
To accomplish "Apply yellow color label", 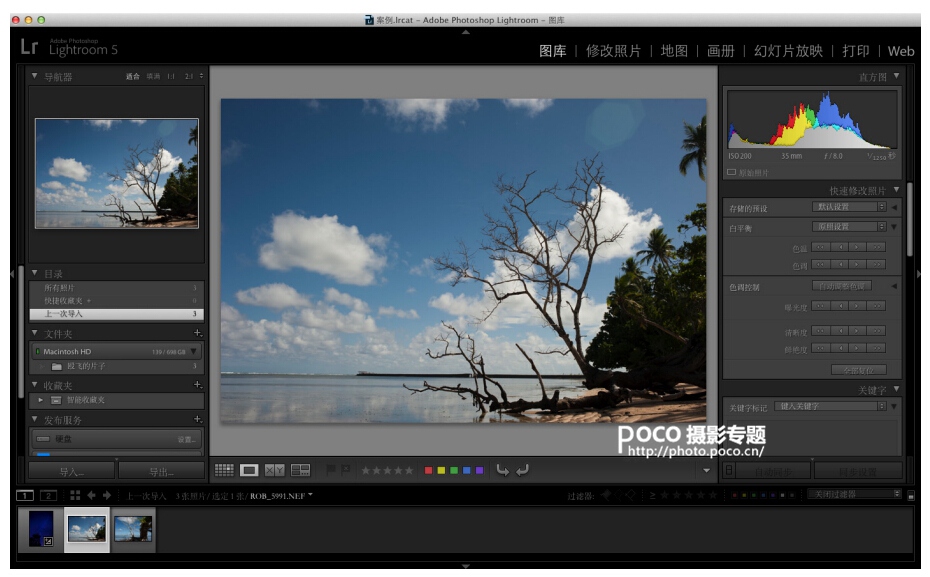I will point(441,470).
